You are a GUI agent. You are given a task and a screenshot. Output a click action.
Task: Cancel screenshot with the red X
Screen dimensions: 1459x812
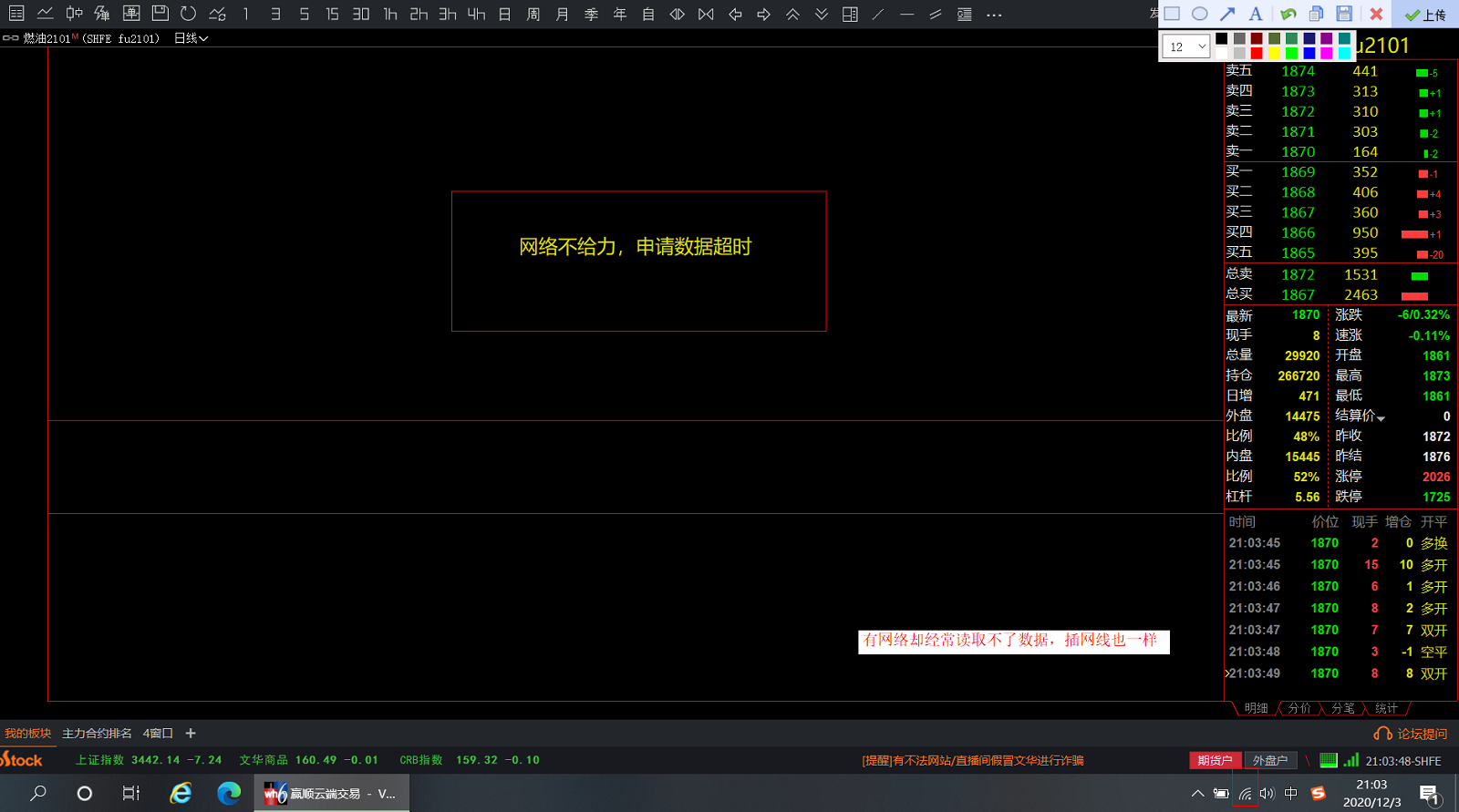click(1376, 14)
